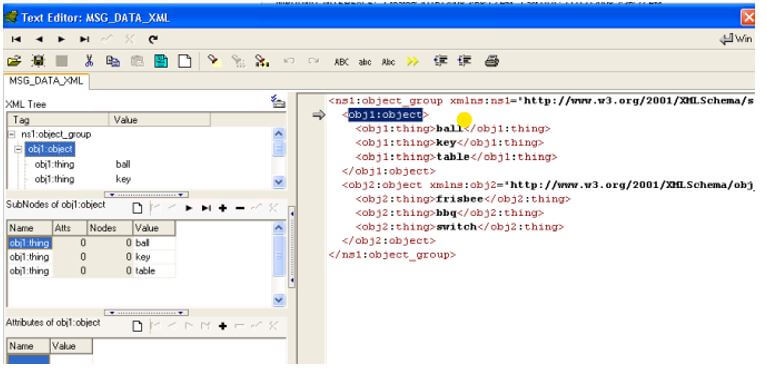Click blank page icon in SubNodes toolbar
767x368 pixels.
pyautogui.click(x=137, y=208)
